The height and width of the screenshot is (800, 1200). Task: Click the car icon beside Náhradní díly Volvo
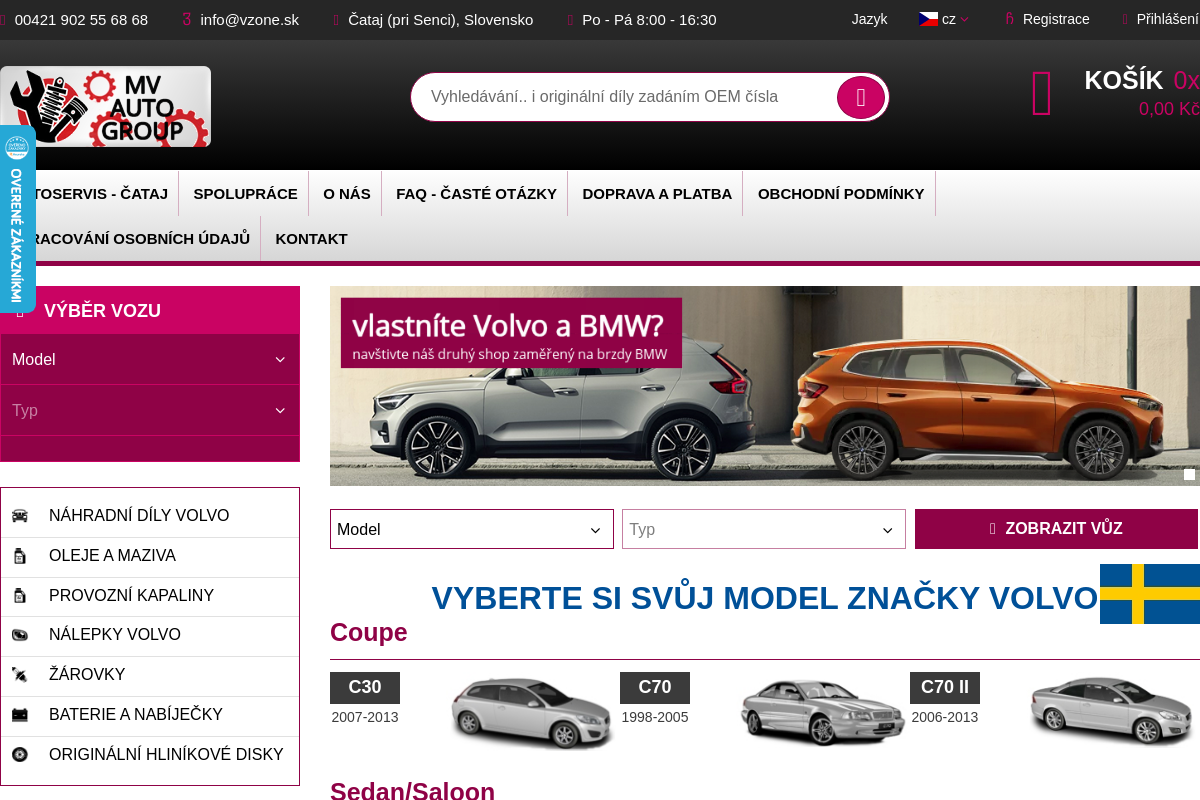(20, 516)
